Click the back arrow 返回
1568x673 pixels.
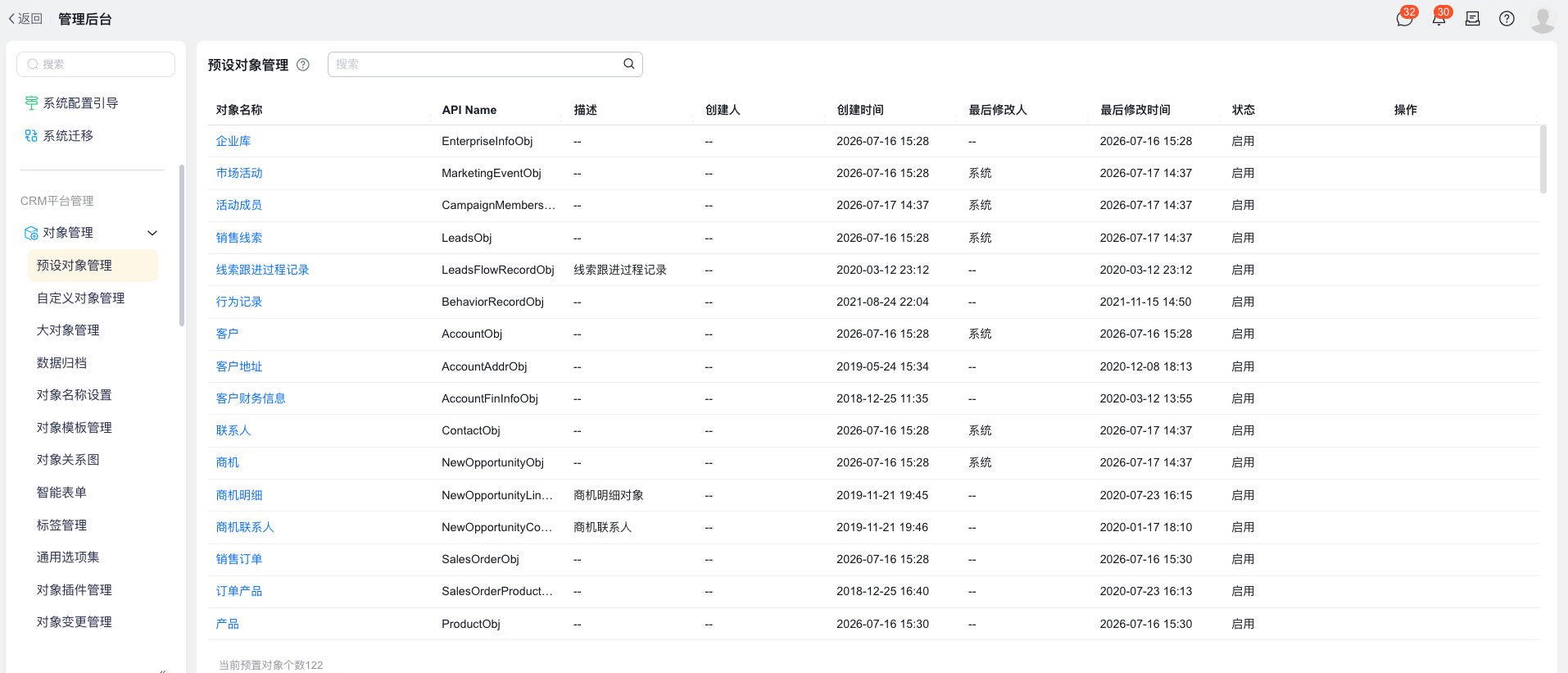tap(25, 19)
